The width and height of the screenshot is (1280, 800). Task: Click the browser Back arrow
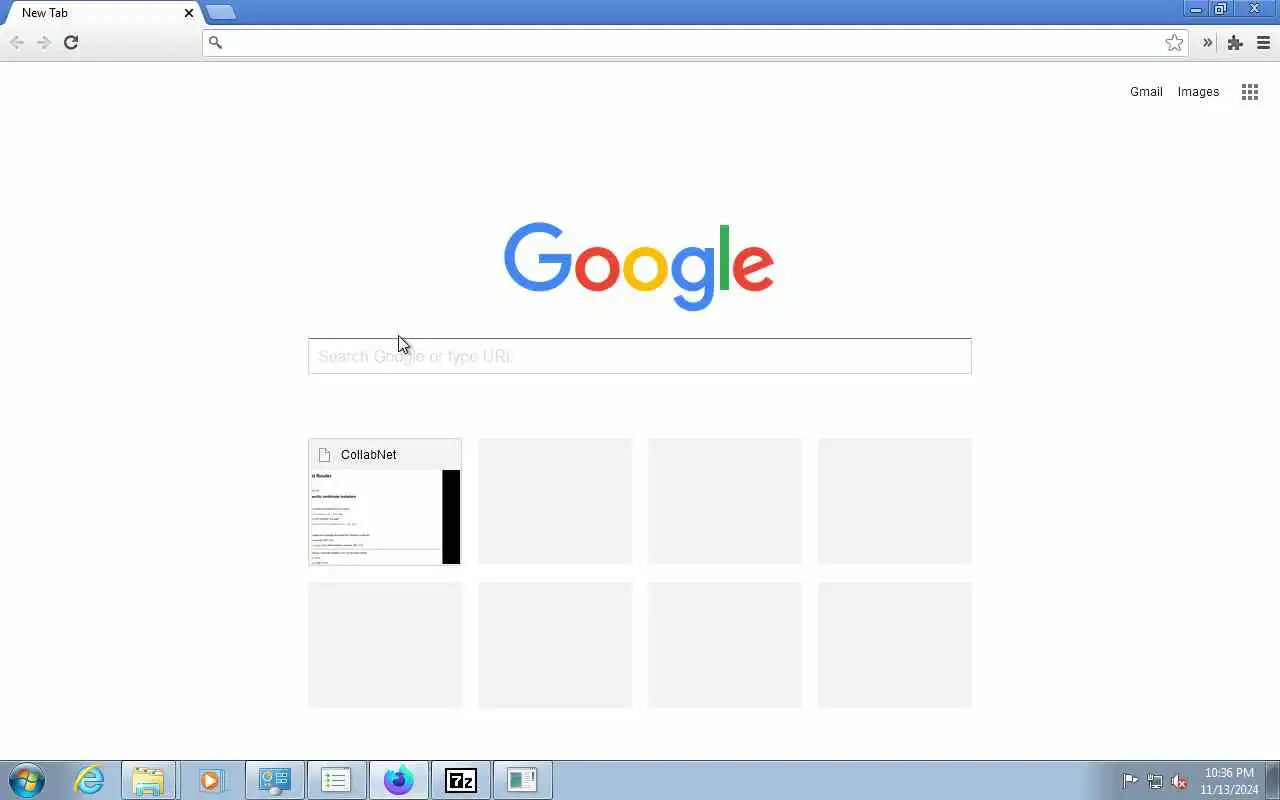tap(17, 42)
